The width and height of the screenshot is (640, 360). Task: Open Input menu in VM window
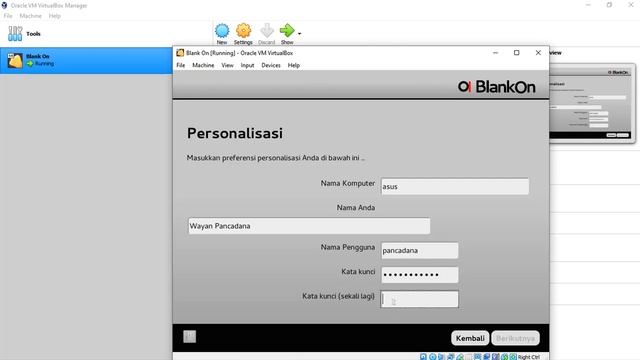tap(247, 65)
